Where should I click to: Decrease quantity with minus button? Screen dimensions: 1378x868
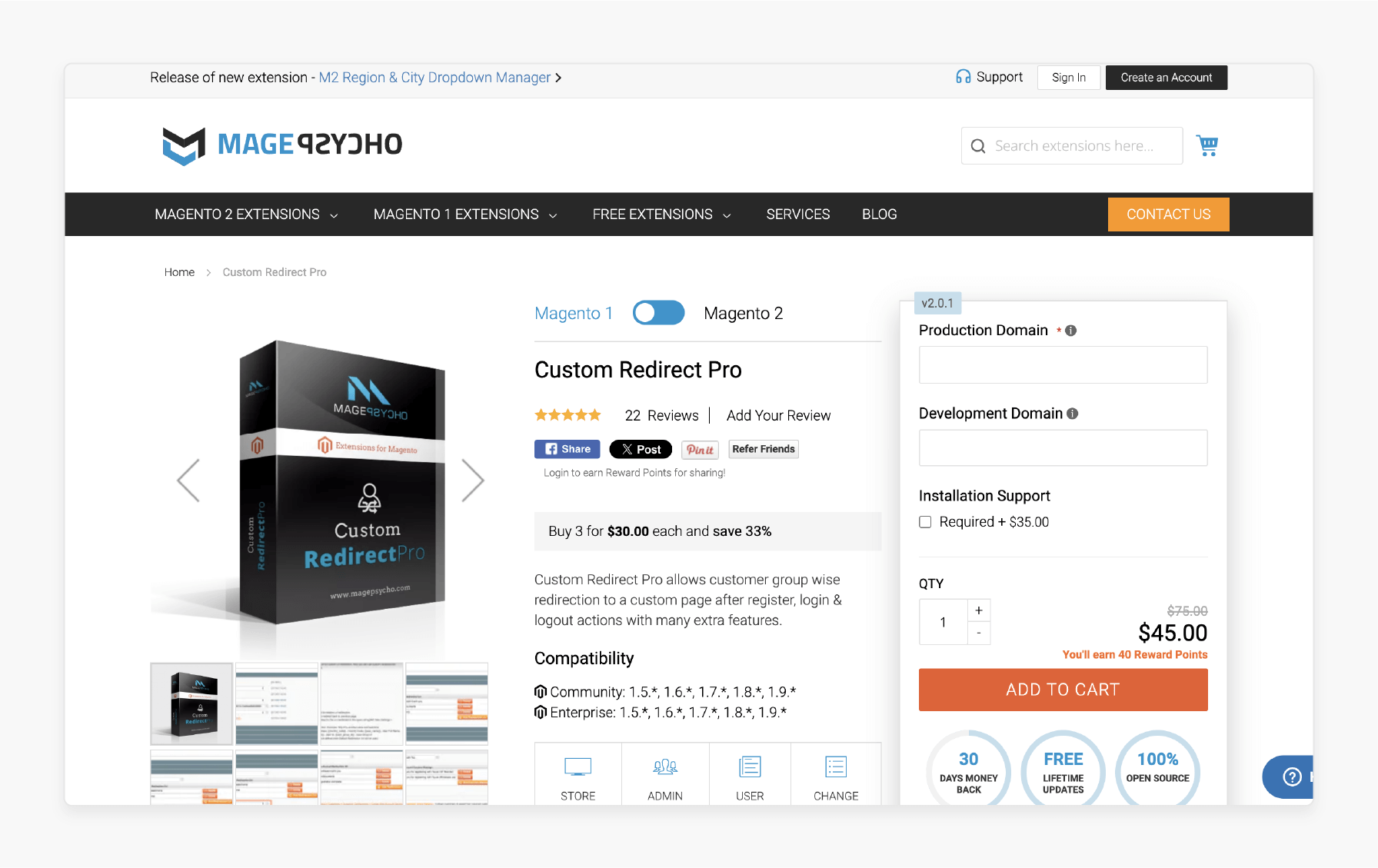point(979,633)
